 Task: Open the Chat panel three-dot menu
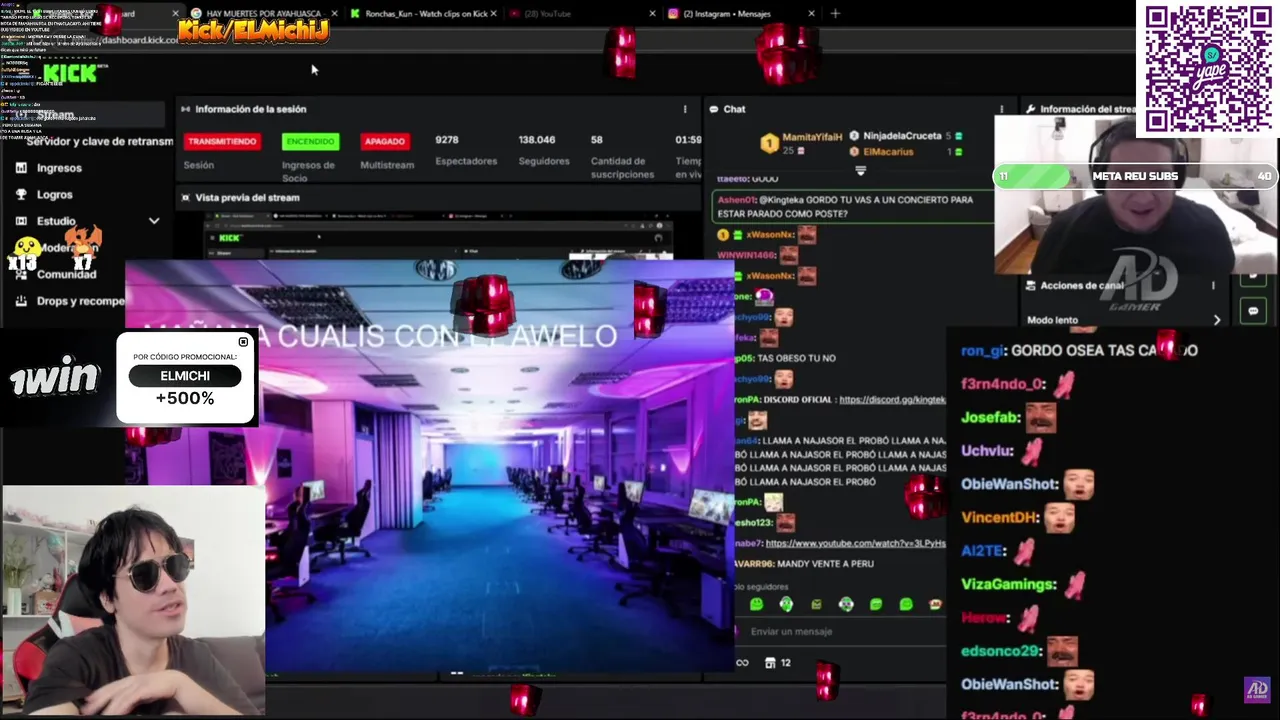[1001, 109]
